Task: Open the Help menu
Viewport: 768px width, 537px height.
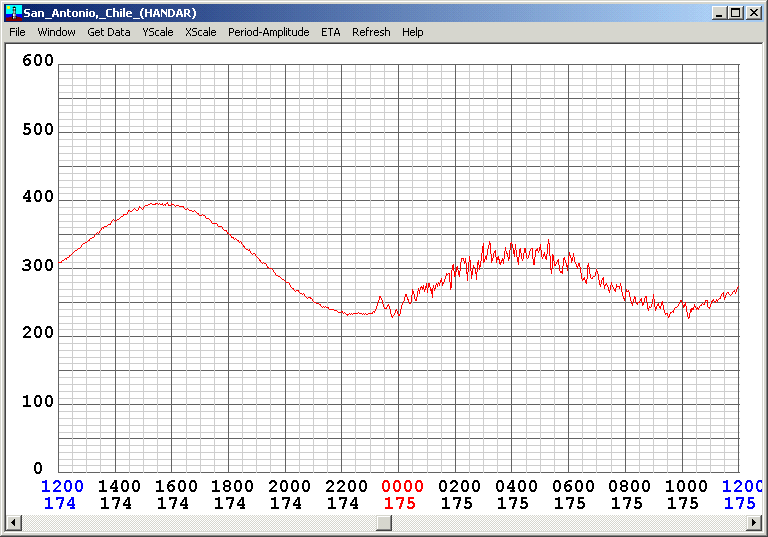Action: click(412, 32)
